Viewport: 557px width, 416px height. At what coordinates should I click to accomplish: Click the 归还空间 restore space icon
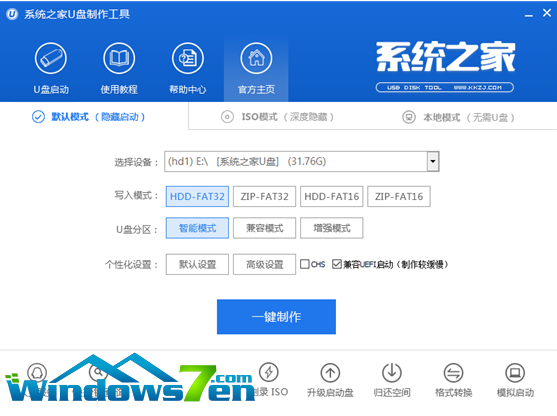coord(392,373)
